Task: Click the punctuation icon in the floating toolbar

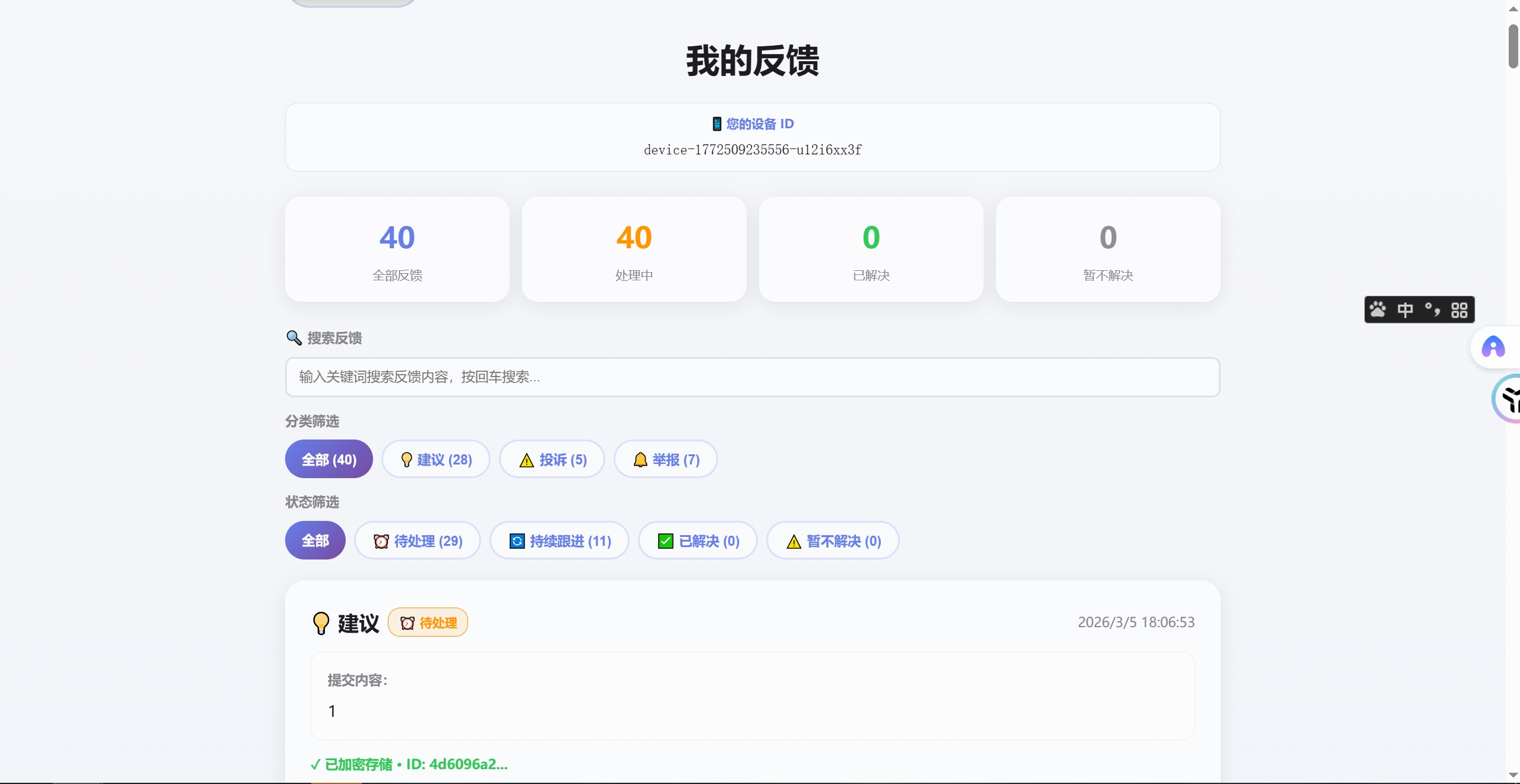Action: 1431,309
